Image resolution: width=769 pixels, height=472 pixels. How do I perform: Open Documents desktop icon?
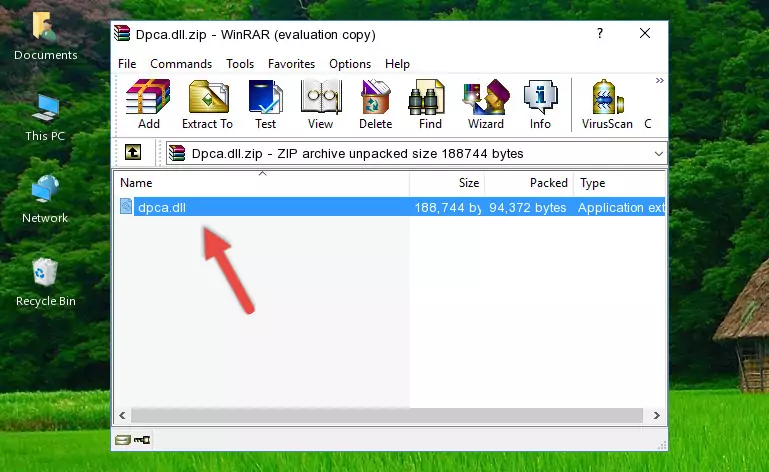[45, 35]
